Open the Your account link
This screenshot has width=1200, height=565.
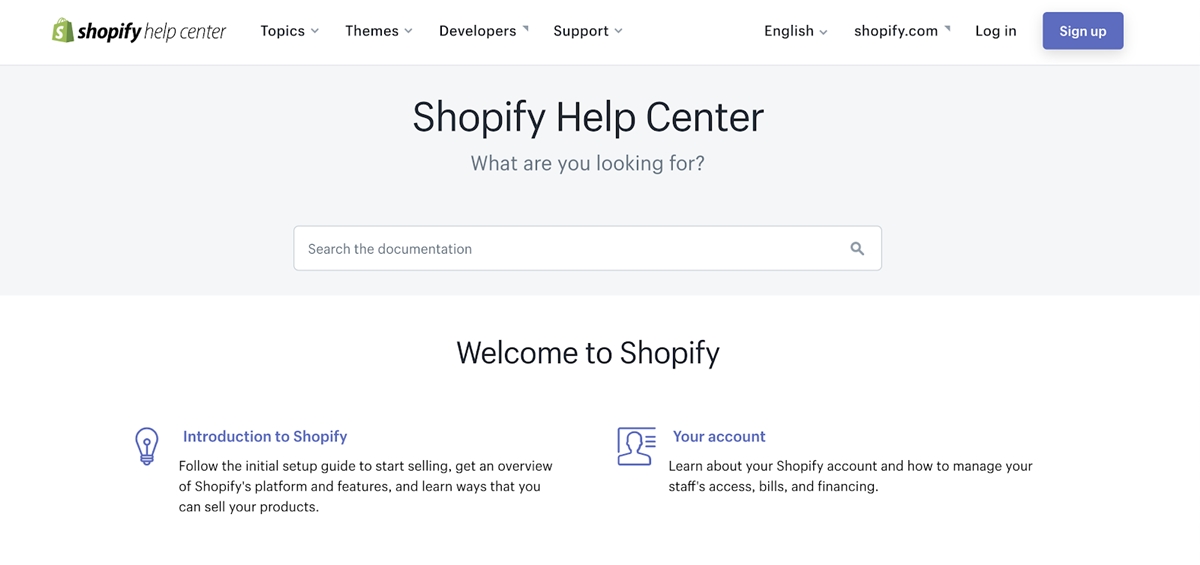click(719, 437)
